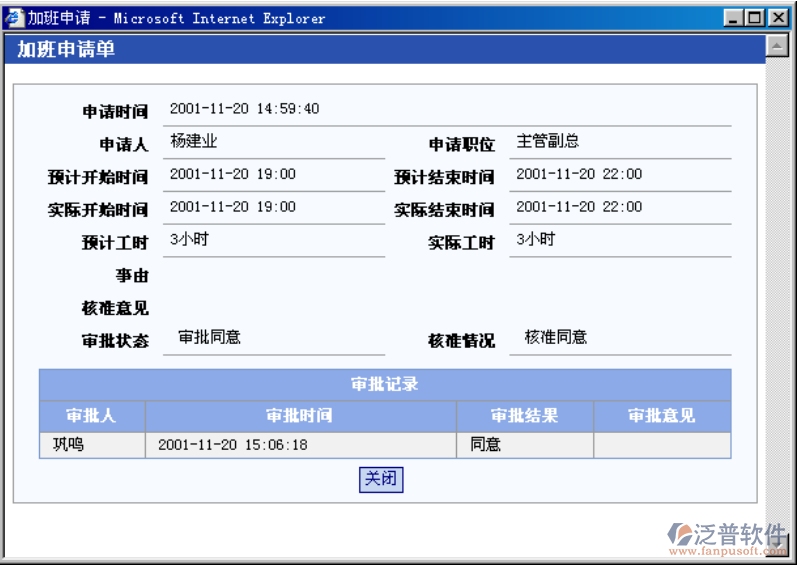Click the 预计开始时间 value 2001-11-20 19:00

coord(233,174)
